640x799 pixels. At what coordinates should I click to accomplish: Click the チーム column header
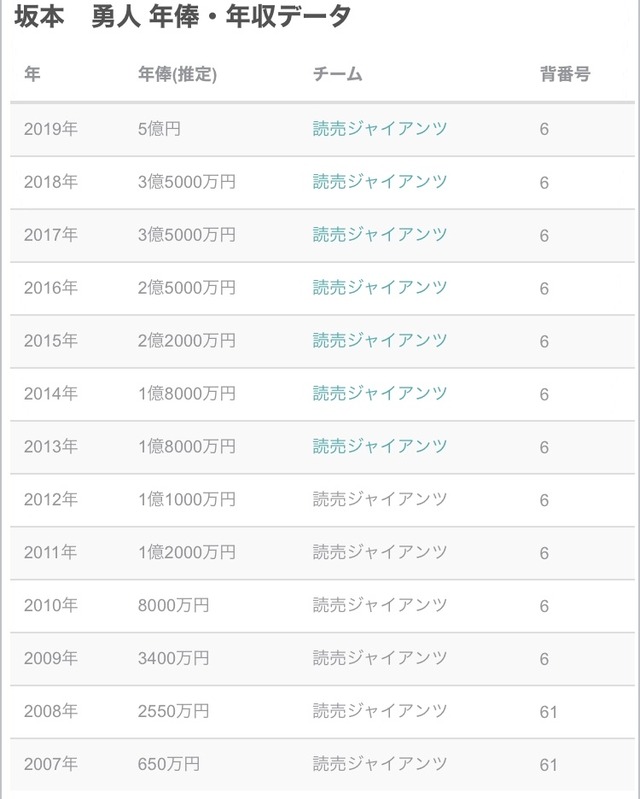(337, 74)
